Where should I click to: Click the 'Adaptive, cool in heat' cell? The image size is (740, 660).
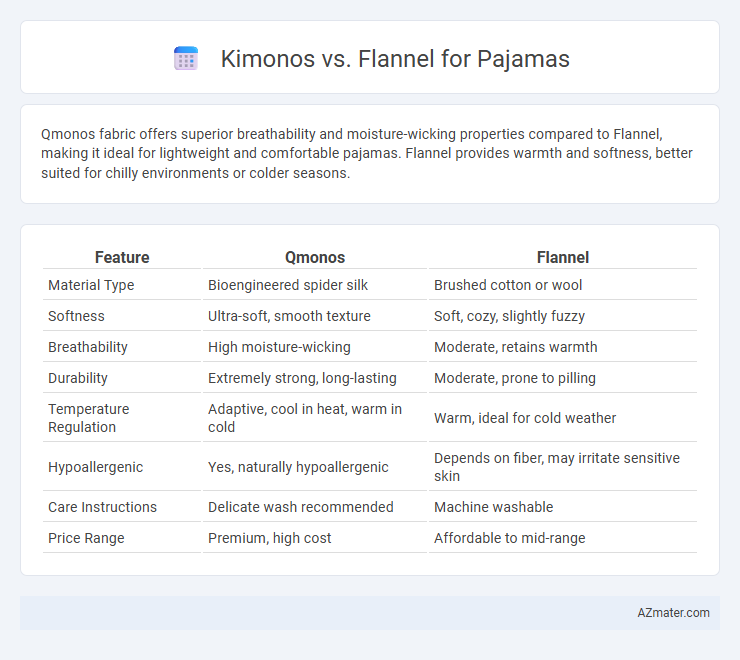(305, 418)
